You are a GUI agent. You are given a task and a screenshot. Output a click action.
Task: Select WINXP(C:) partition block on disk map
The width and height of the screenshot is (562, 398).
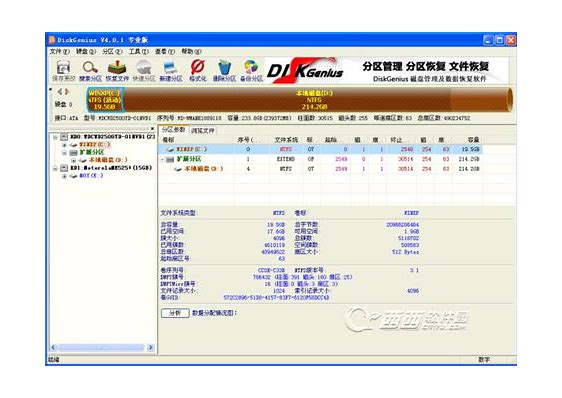105,100
